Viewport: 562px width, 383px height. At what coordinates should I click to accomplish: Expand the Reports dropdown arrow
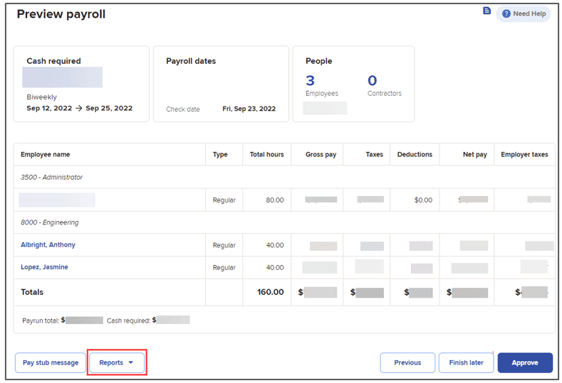131,362
